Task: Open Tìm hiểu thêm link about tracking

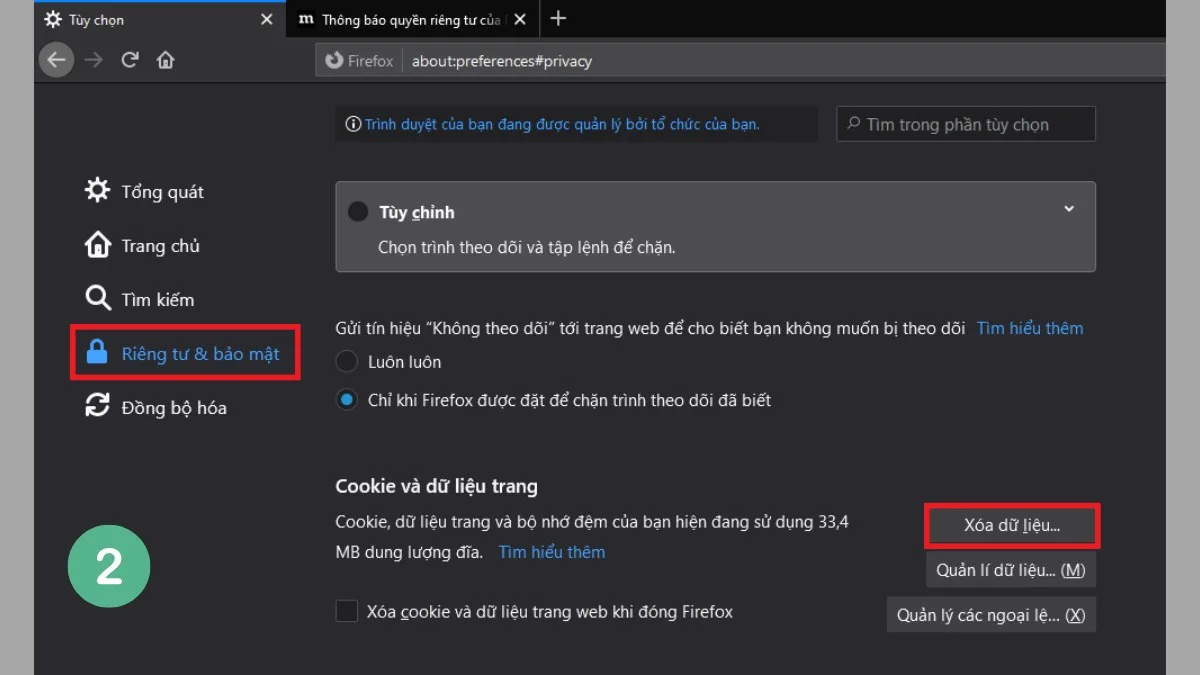Action: click(x=1030, y=328)
